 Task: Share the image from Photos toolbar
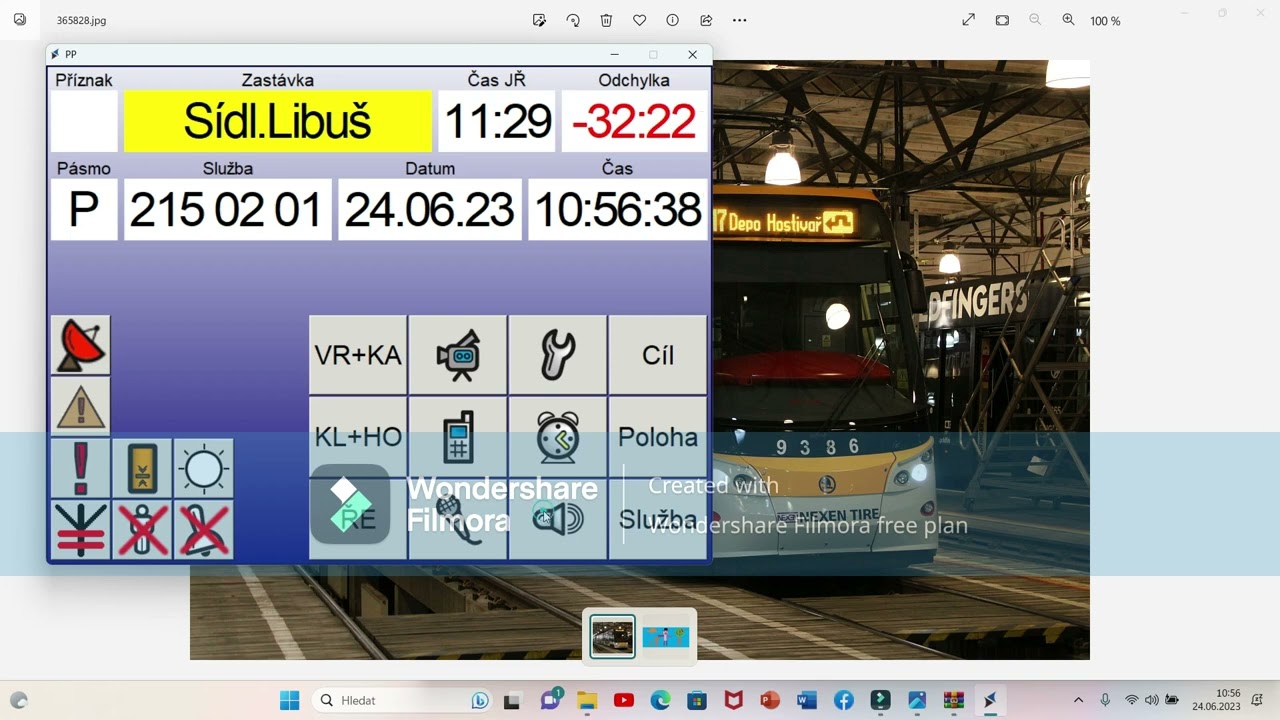click(706, 20)
